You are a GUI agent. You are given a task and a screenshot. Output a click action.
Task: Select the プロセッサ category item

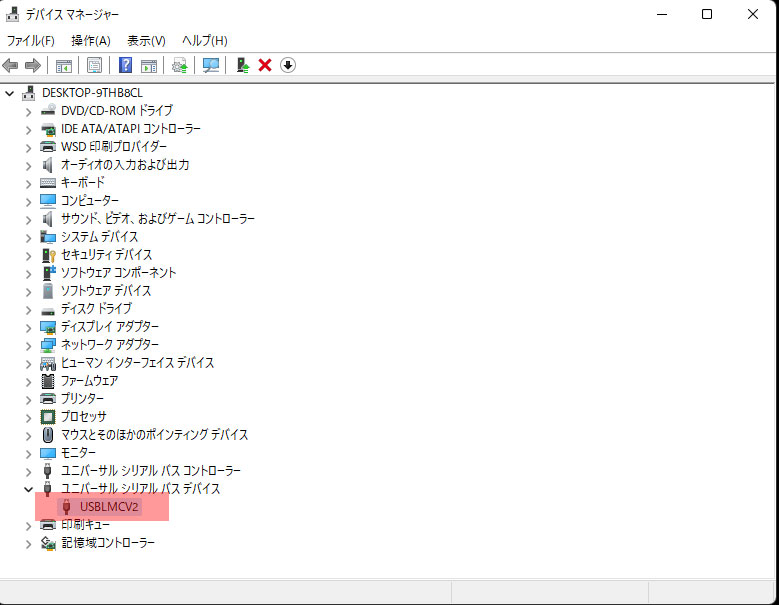(x=83, y=417)
